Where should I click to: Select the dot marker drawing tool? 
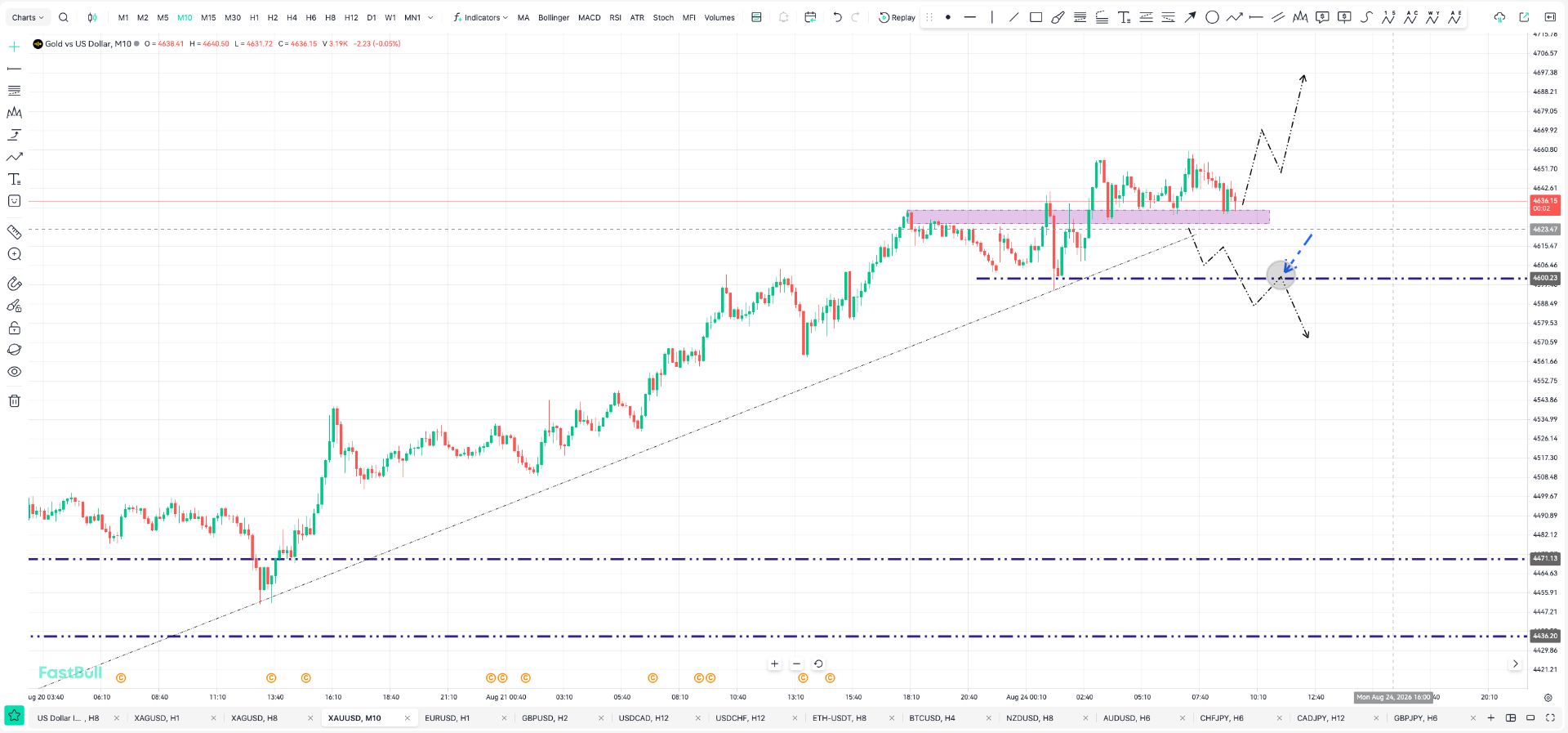click(x=948, y=17)
